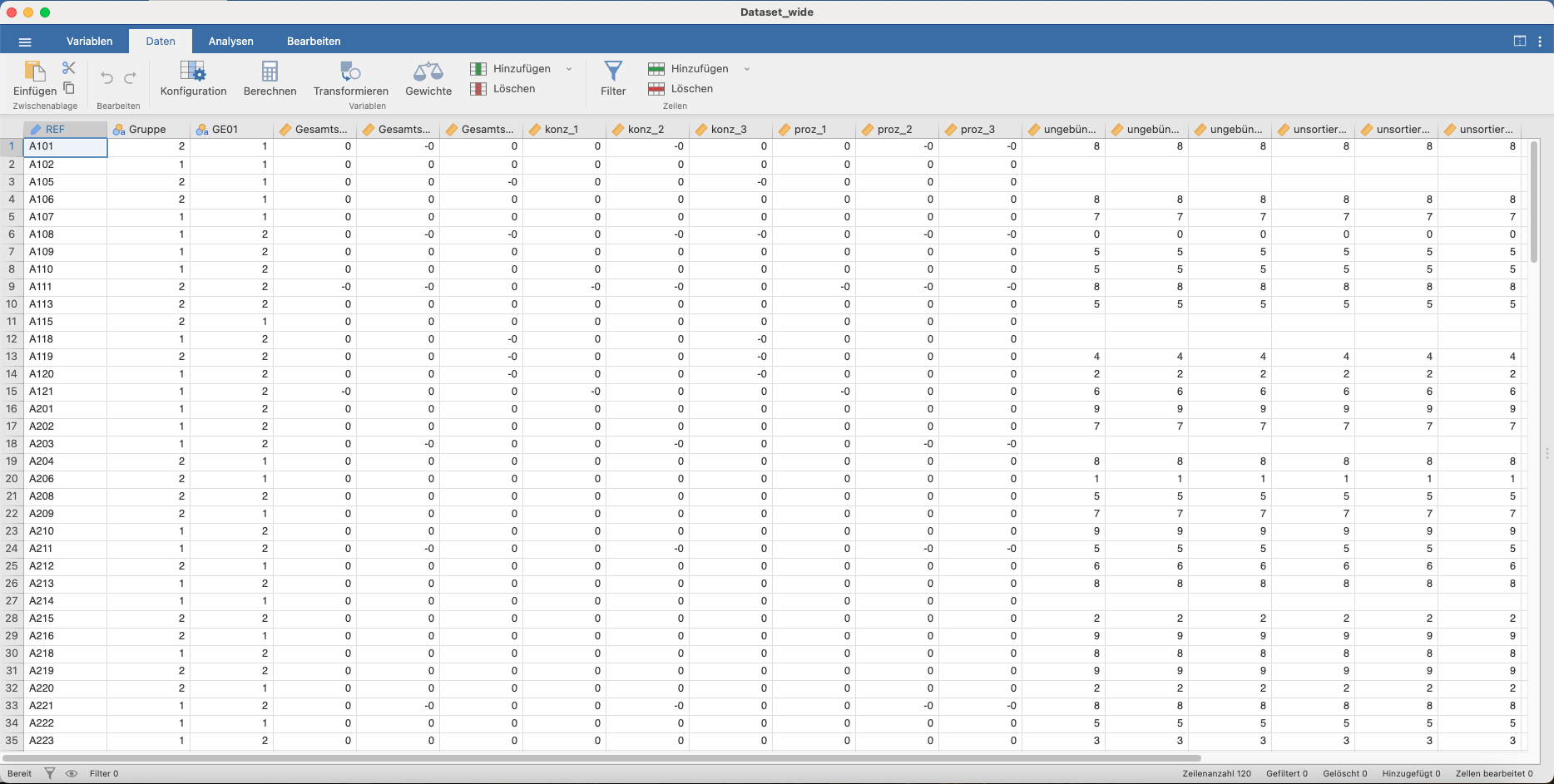Select cell A113 in REF column
This screenshot has width=1554, height=784.
tap(65, 304)
